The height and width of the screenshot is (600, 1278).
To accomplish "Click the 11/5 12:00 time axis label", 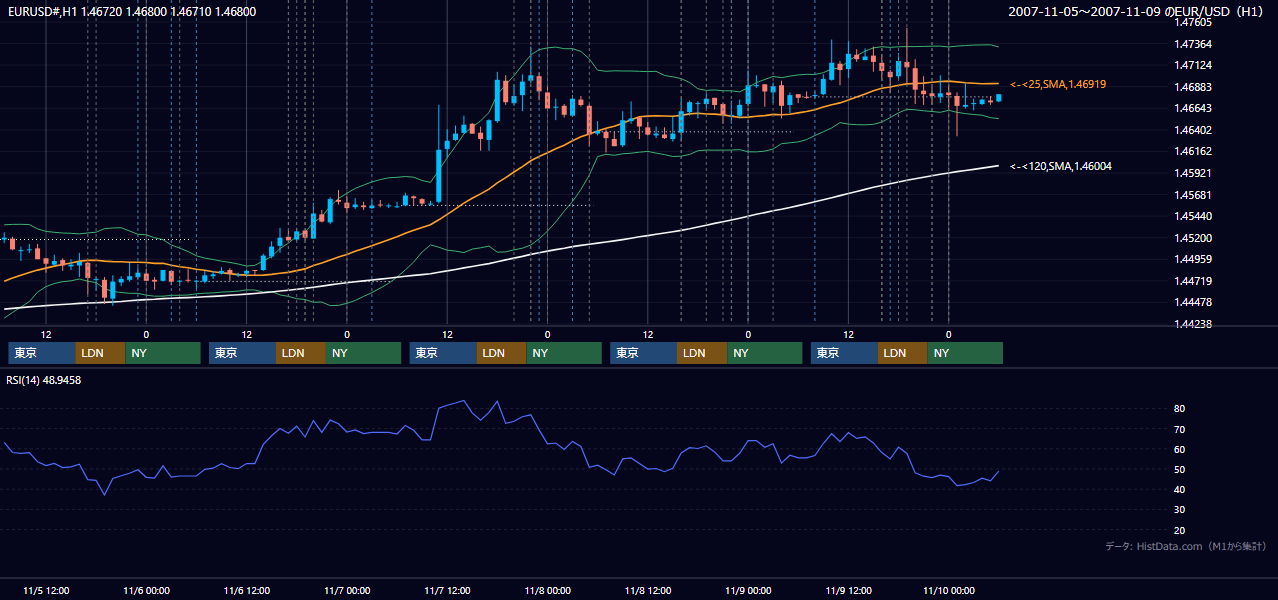I will pyautogui.click(x=46, y=590).
